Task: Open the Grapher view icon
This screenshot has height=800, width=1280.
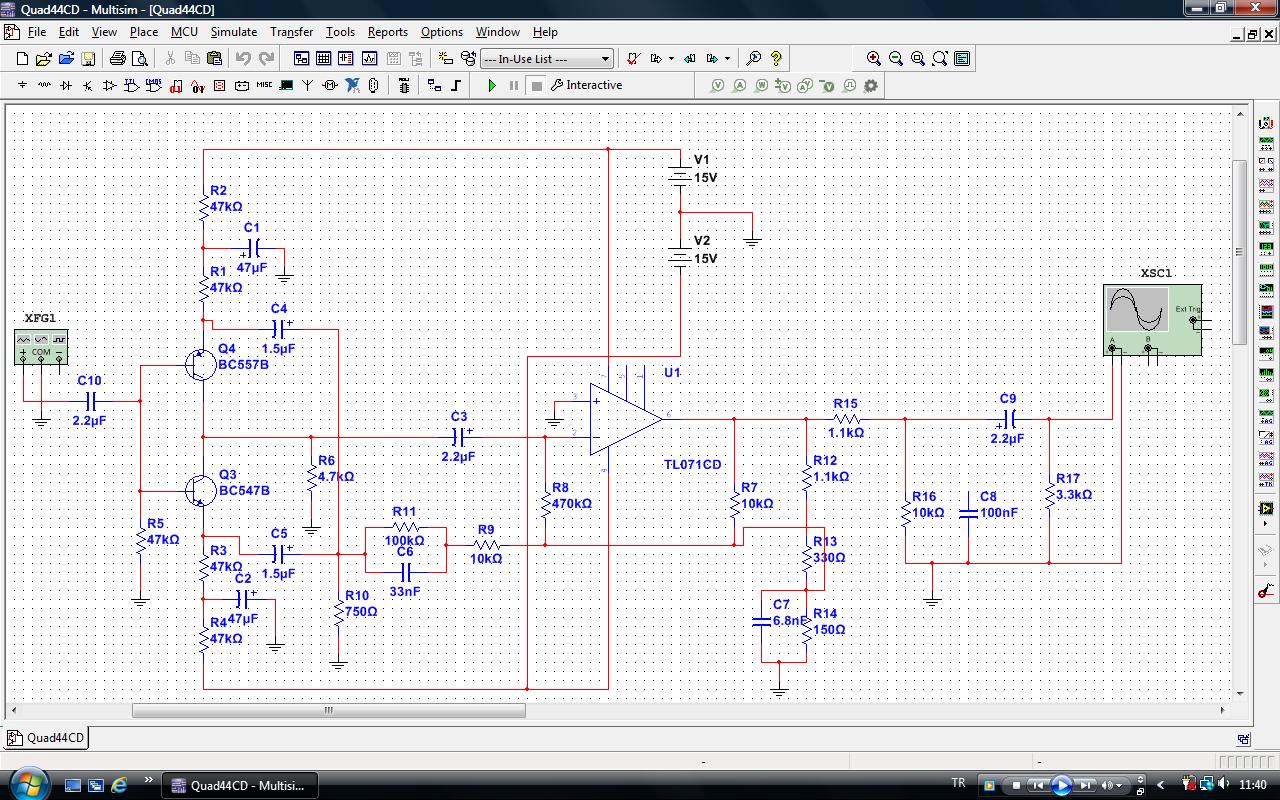Action: pos(370,59)
